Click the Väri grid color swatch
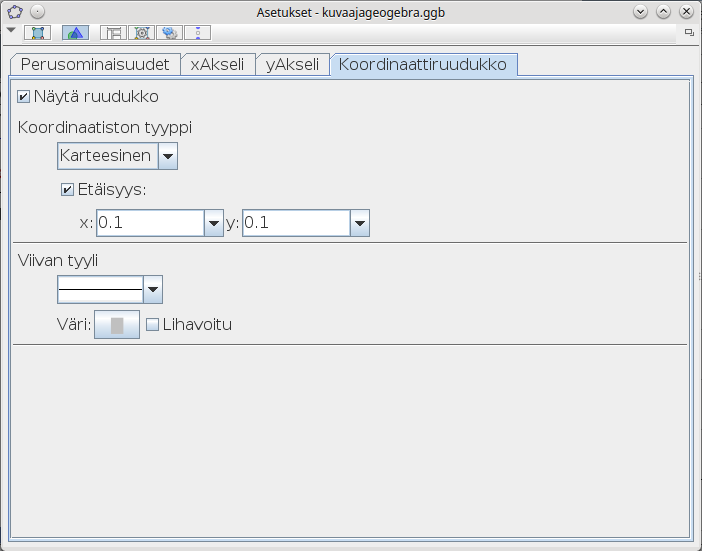 click(x=117, y=325)
